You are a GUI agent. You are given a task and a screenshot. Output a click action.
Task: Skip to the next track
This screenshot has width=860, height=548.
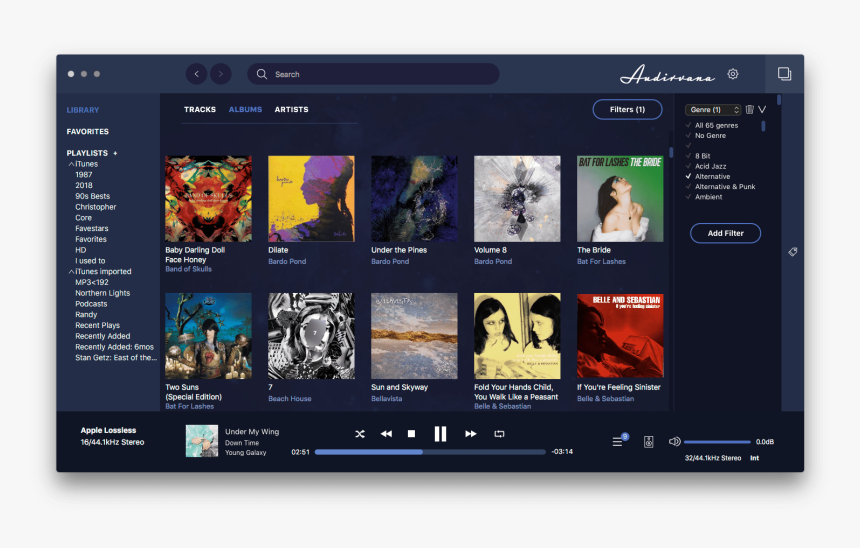tap(471, 434)
